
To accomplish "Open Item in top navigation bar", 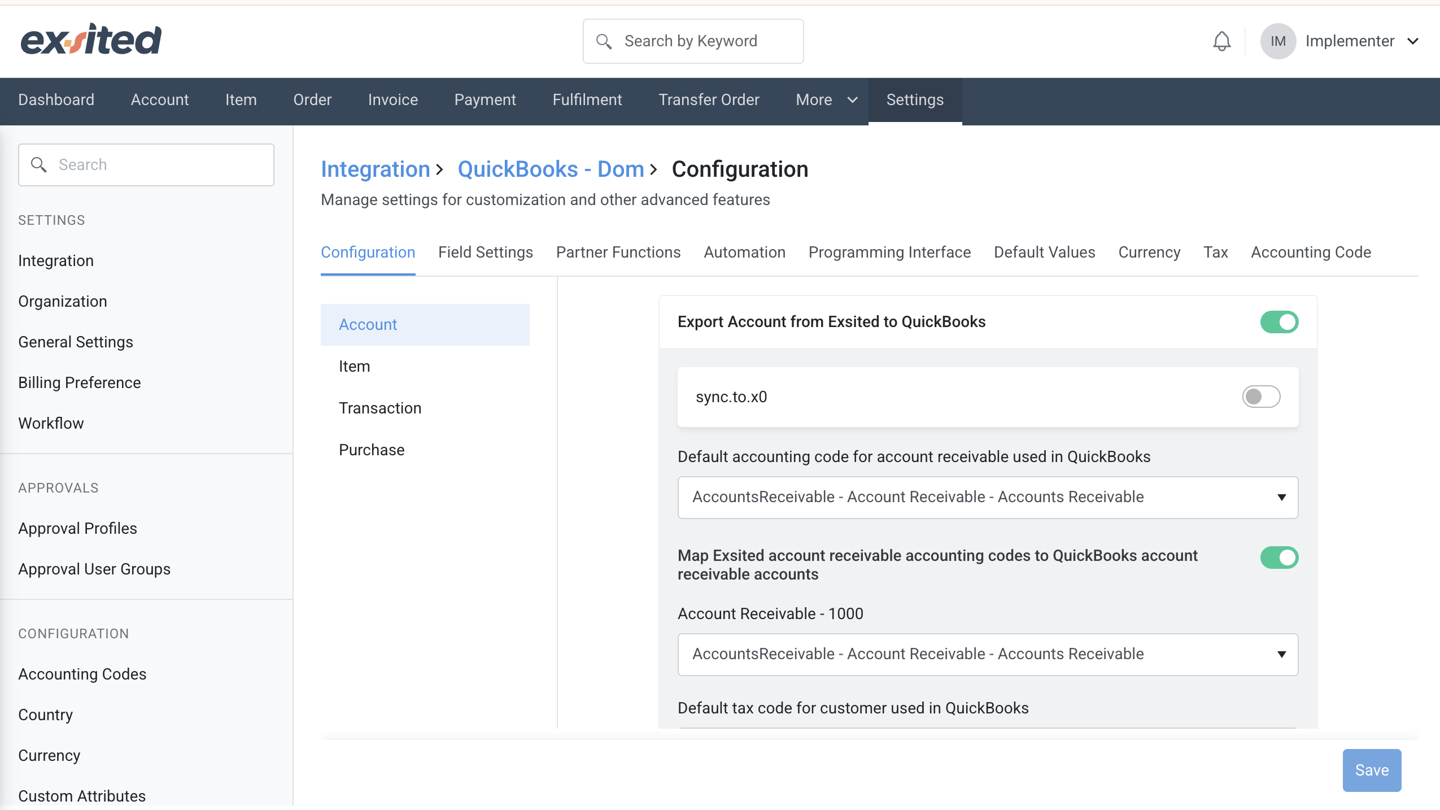I will coord(241,100).
